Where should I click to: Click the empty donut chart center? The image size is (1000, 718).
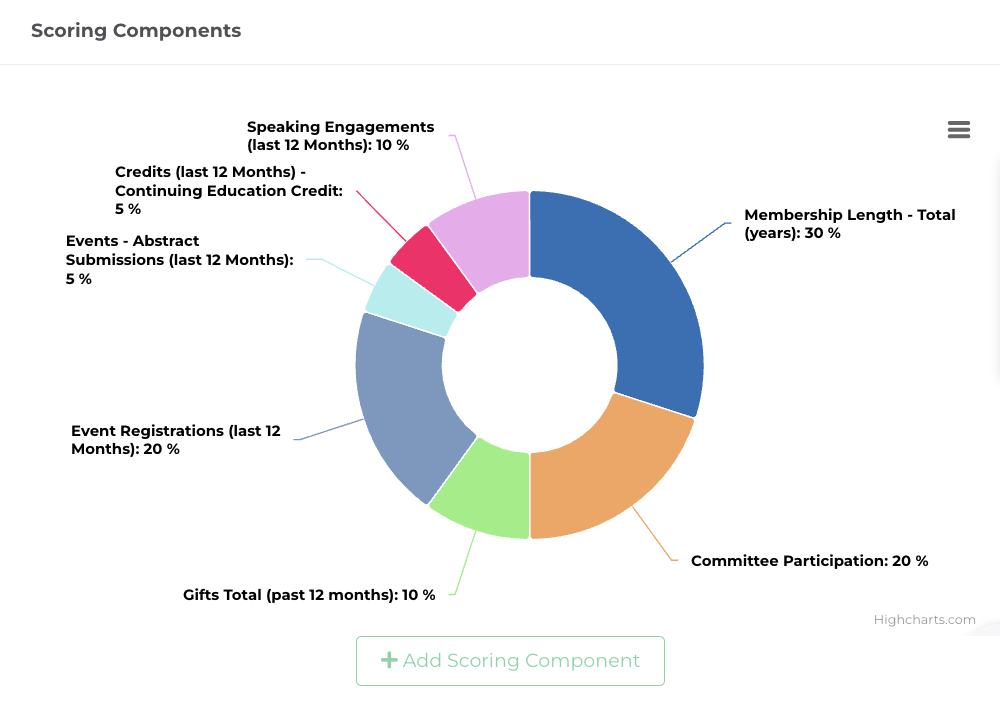[x=528, y=363]
